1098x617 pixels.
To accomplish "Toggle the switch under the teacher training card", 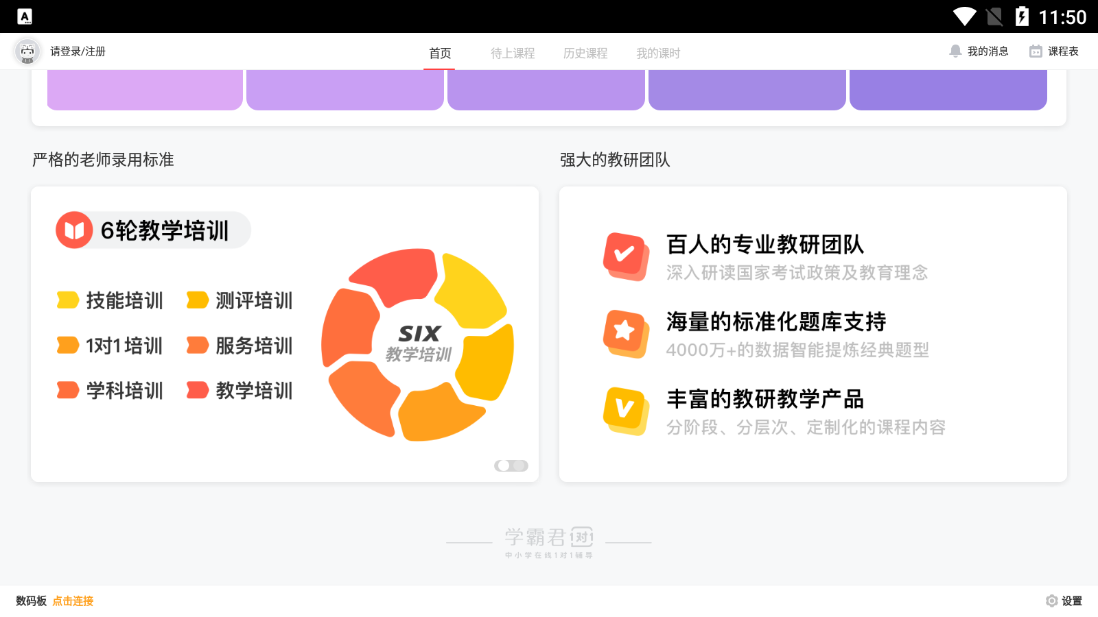I will 510,465.
